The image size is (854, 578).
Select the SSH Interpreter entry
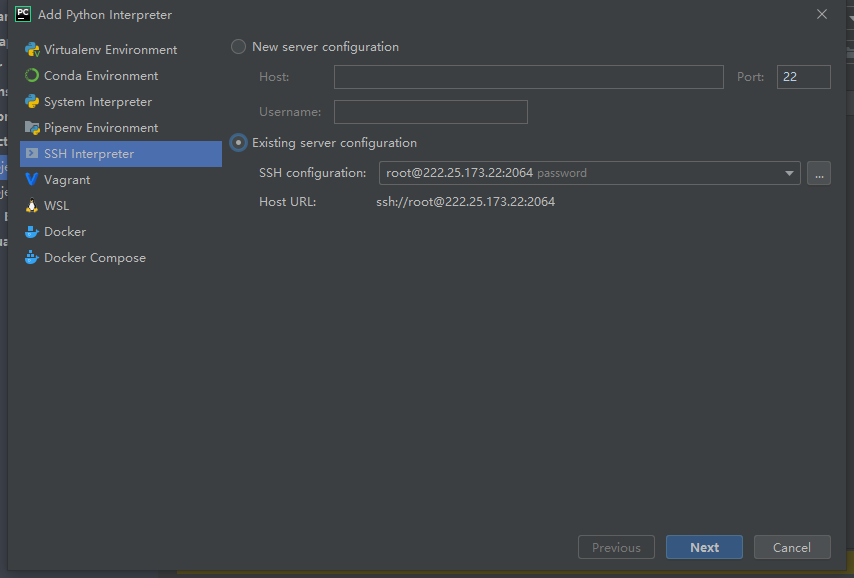point(121,154)
